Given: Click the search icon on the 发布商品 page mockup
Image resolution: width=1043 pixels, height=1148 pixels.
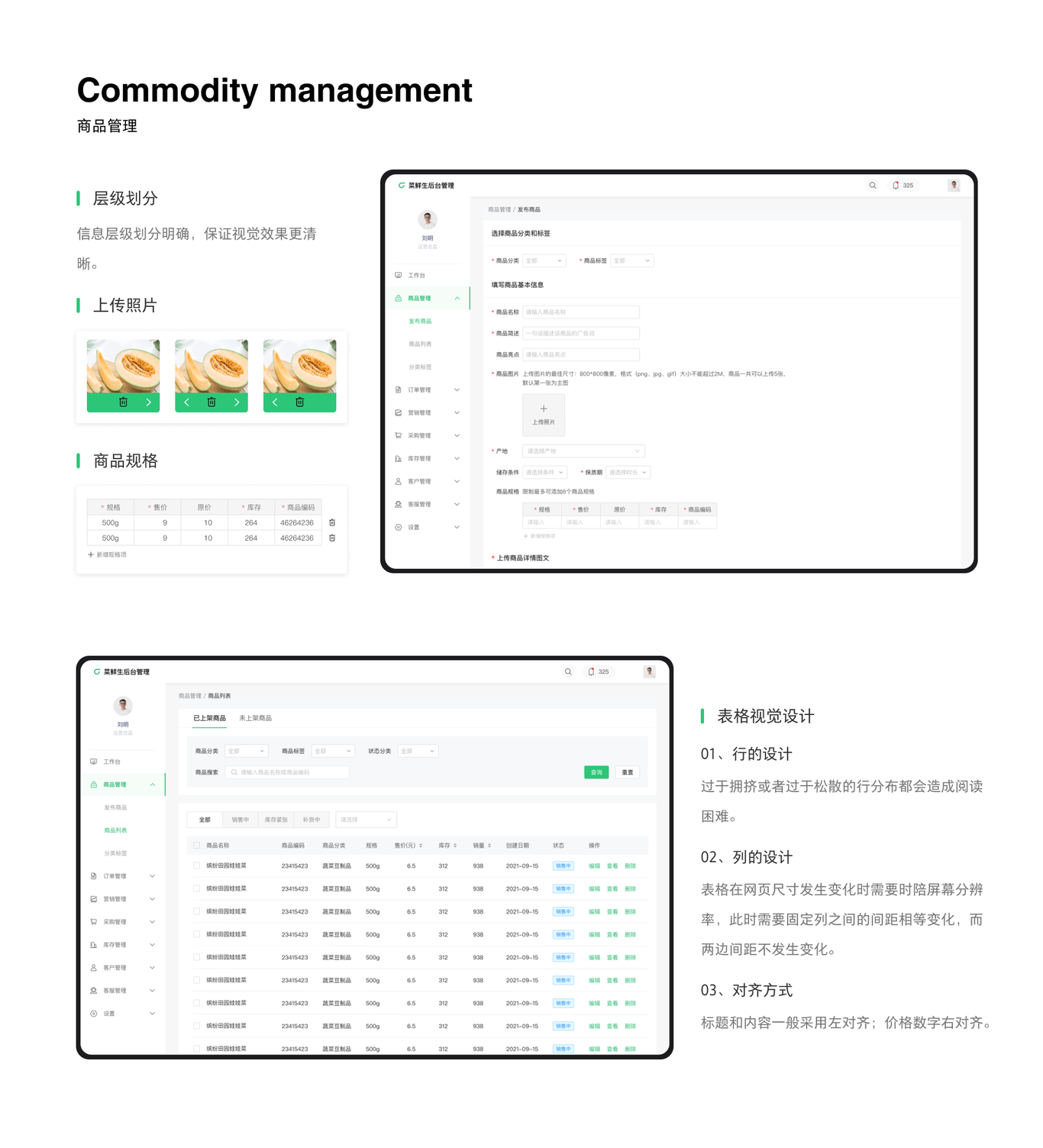Looking at the screenshot, I should click(873, 186).
